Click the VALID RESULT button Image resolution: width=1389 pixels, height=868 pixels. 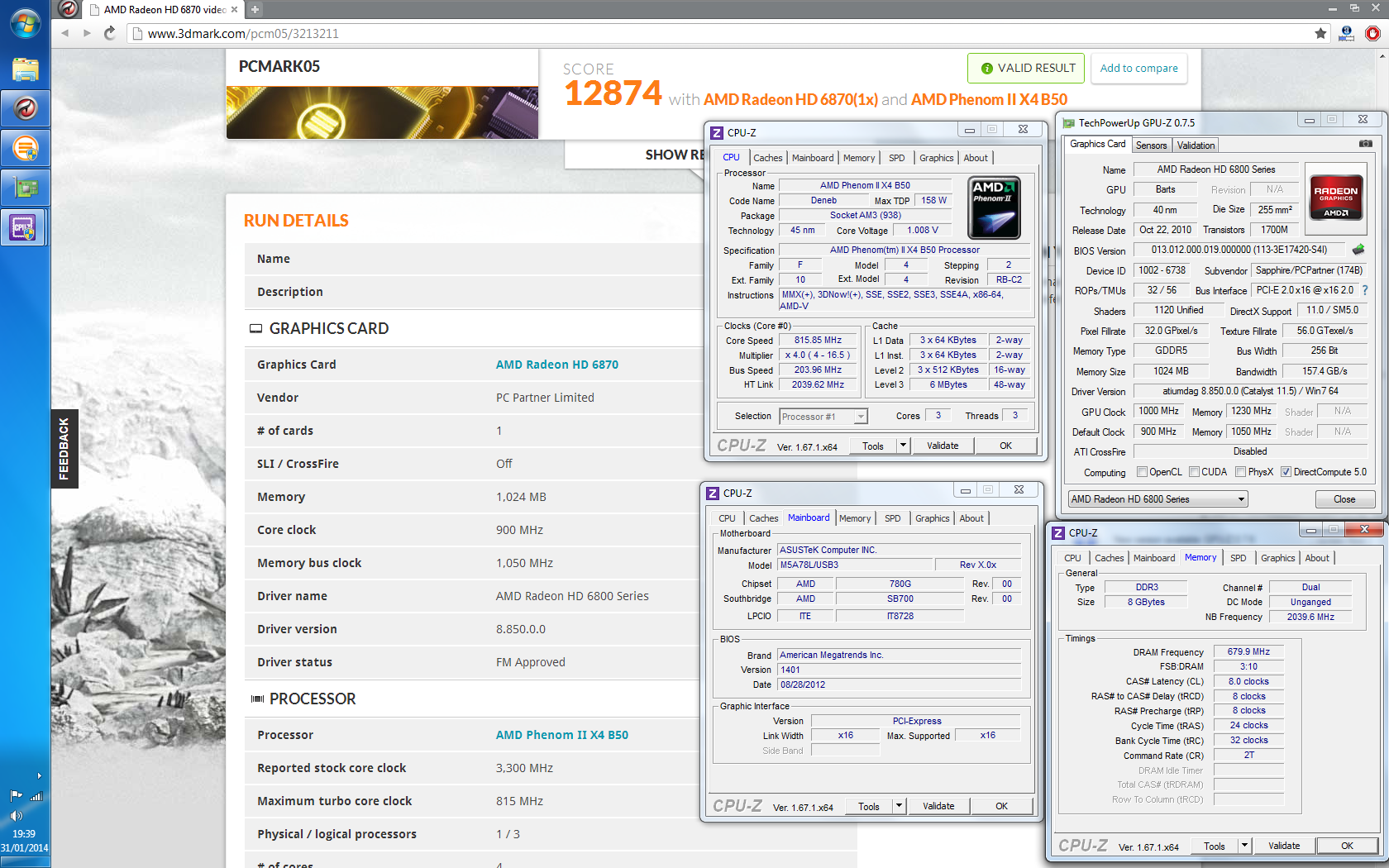click(x=1026, y=69)
